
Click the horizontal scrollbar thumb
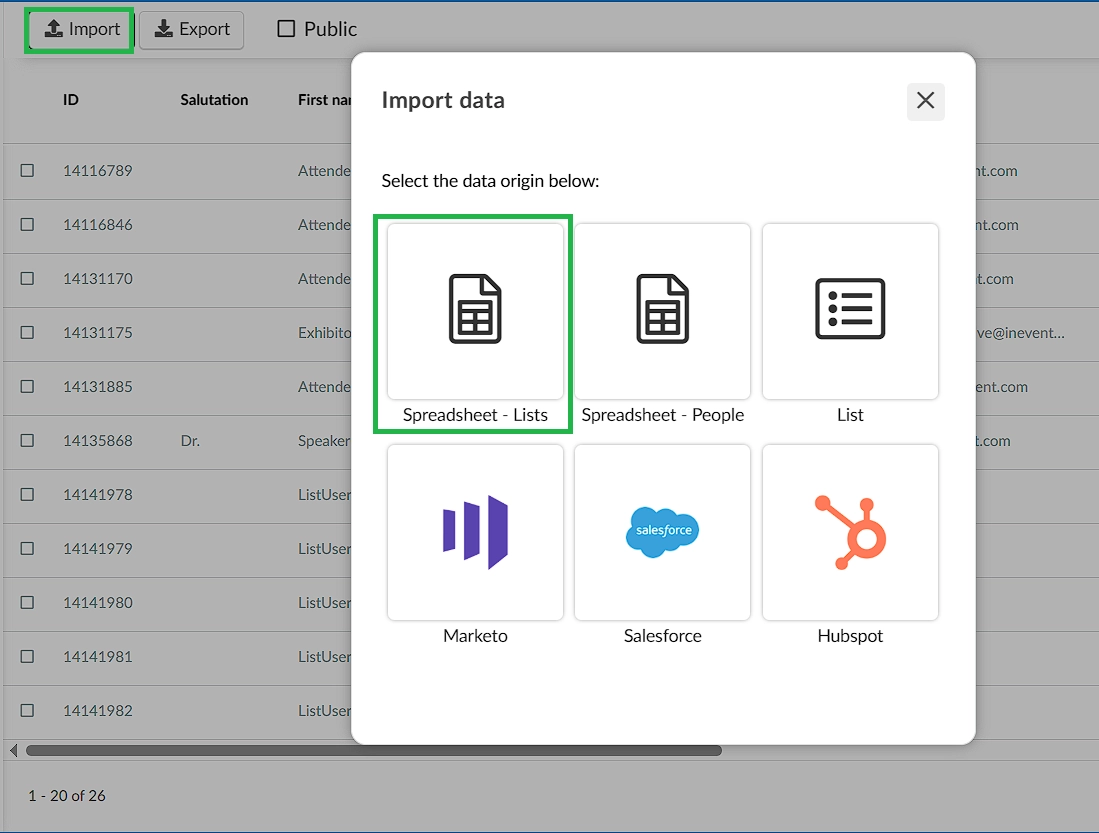pyautogui.click(x=374, y=750)
